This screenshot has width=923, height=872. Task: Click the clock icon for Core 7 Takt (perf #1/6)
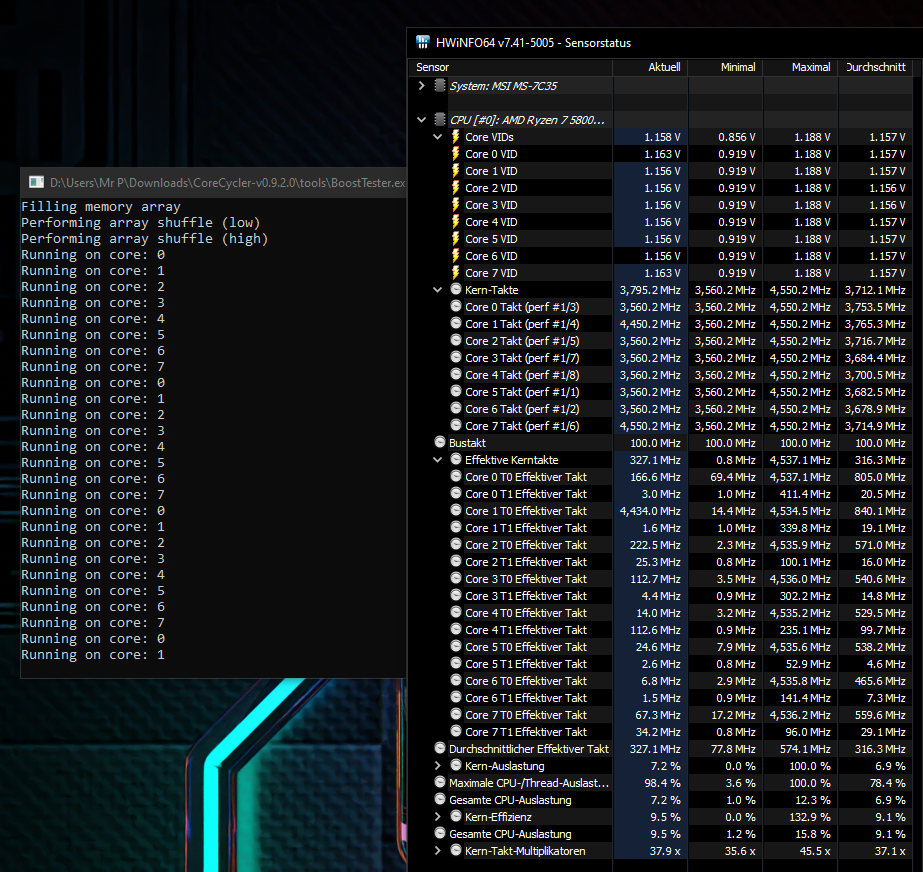point(456,425)
